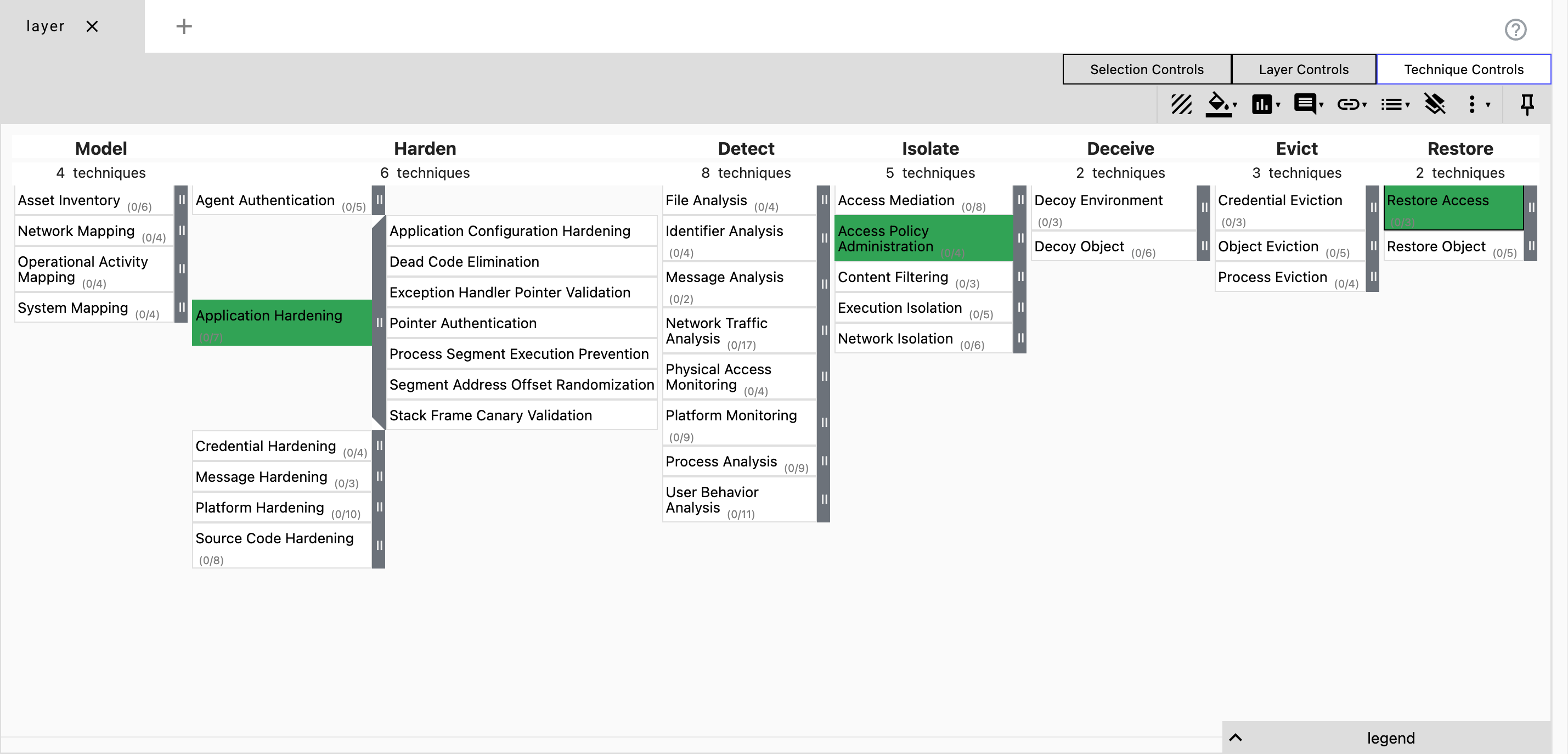Pin the toolbar with the pushpin icon
The height and width of the screenshot is (754, 1568).
click(1527, 104)
